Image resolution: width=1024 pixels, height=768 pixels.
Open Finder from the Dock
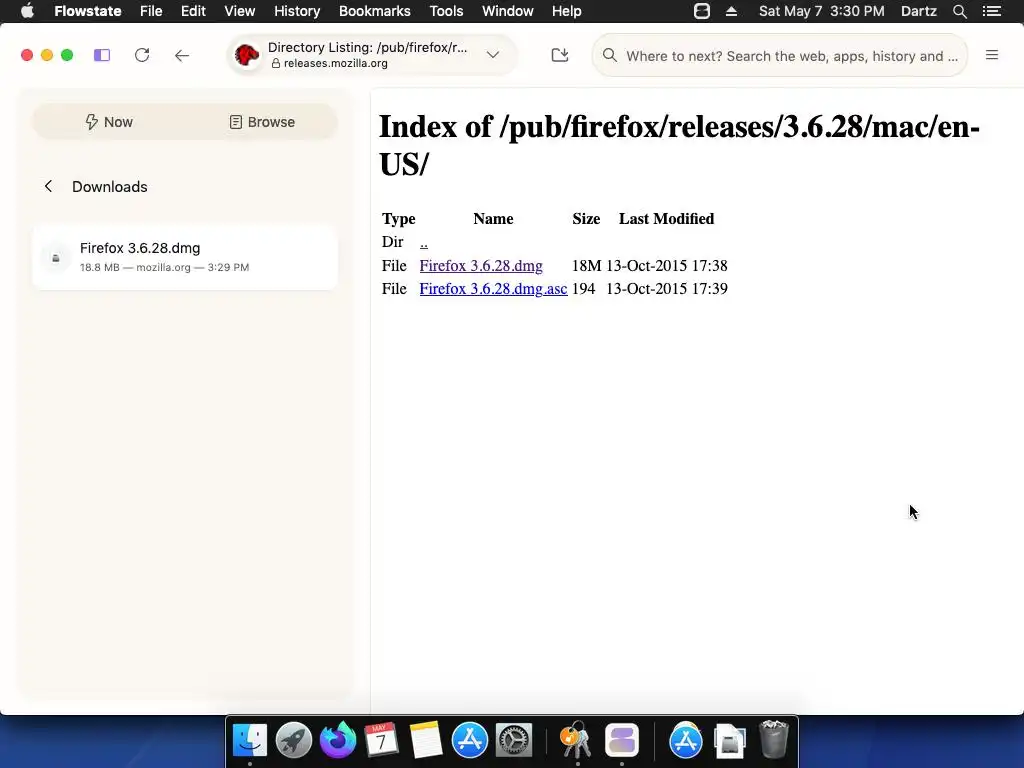tap(250, 740)
